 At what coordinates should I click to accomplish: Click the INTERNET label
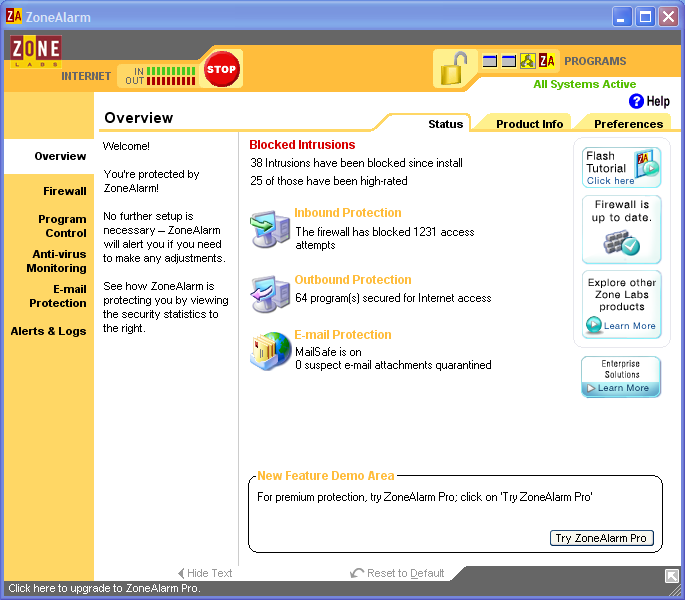(86, 76)
